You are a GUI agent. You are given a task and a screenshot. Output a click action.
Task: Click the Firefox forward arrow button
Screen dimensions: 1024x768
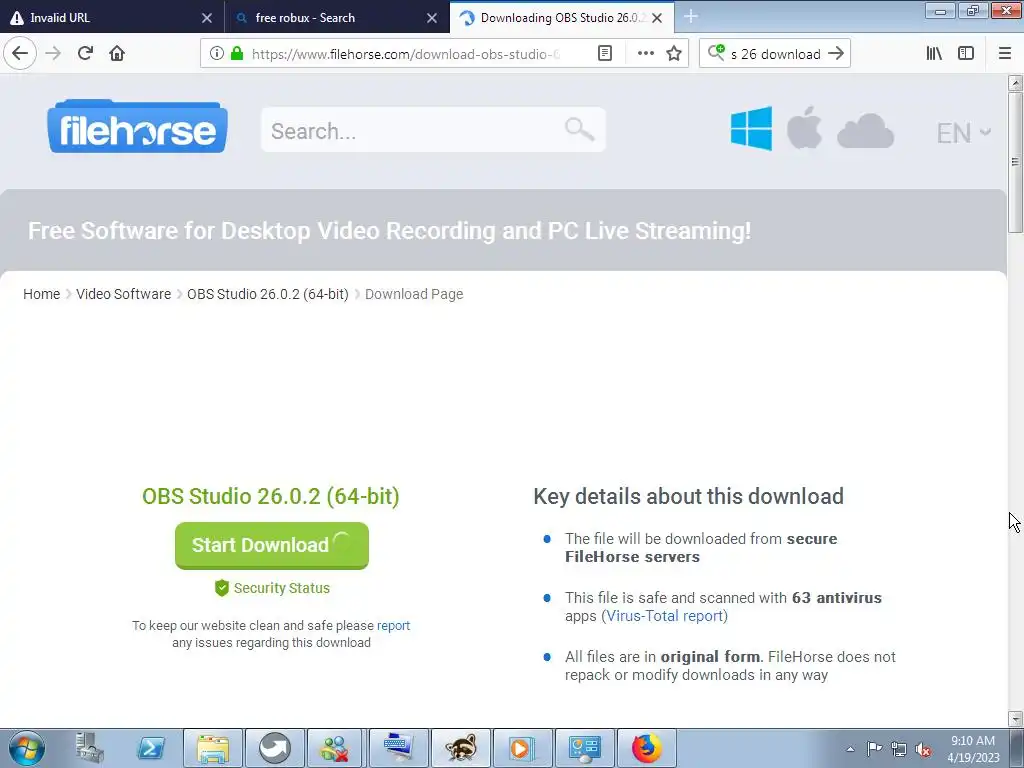[x=53, y=53]
